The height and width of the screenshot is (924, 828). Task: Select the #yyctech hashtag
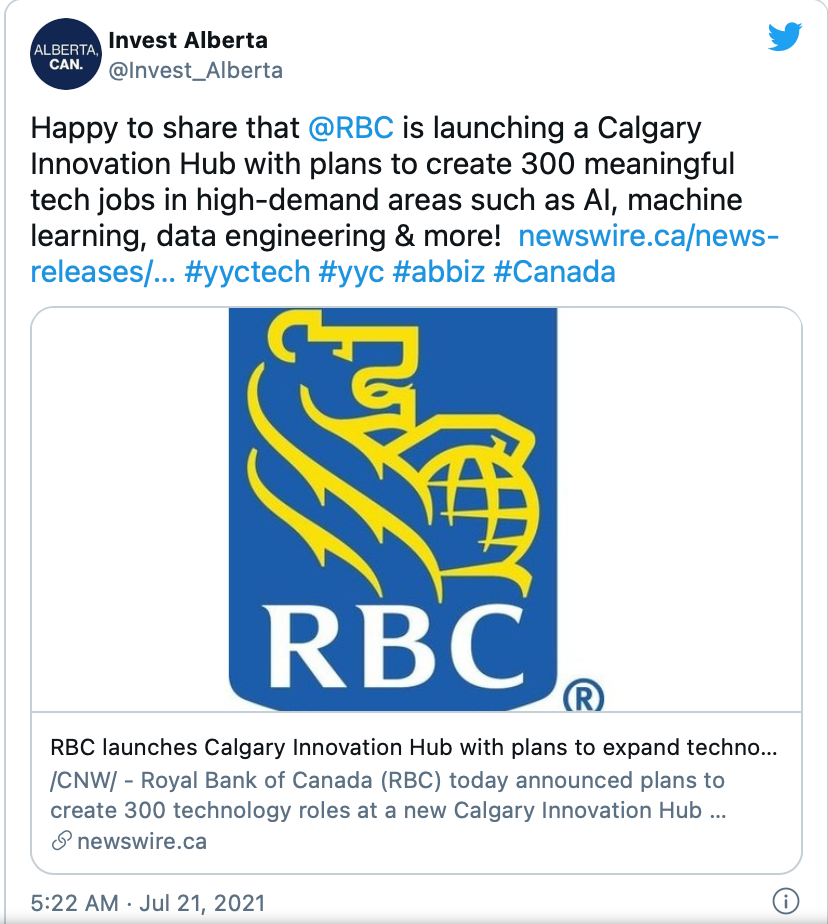(x=248, y=272)
